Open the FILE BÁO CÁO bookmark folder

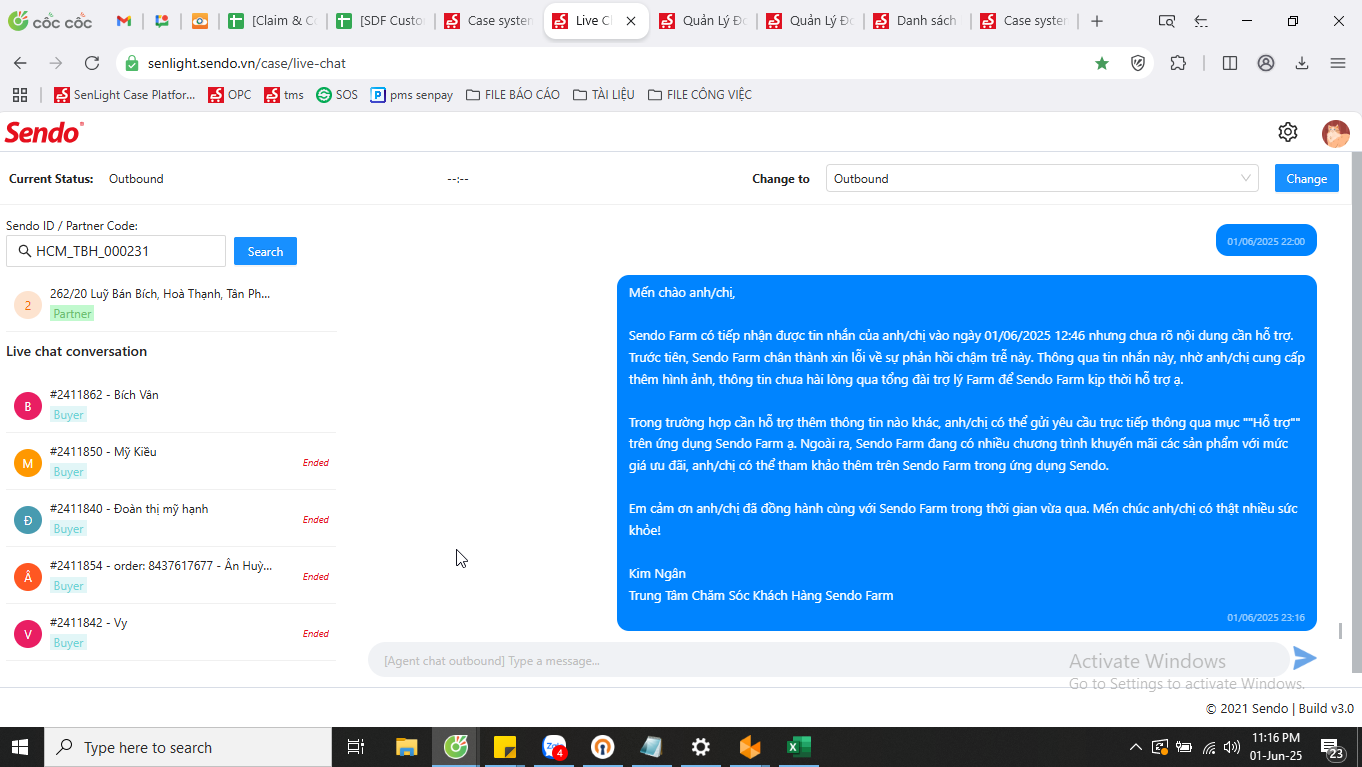(x=513, y=95)
